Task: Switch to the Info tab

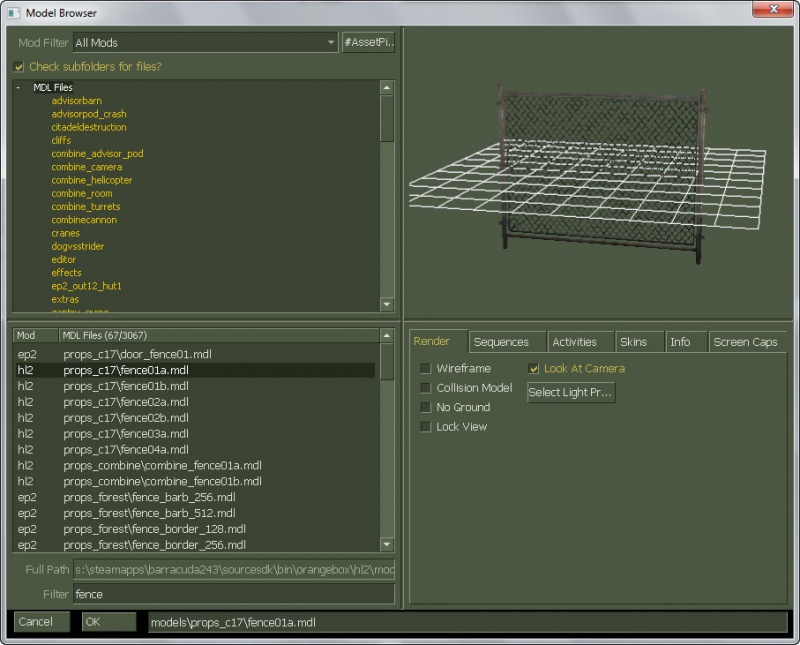Action: (x=686, y=342)
